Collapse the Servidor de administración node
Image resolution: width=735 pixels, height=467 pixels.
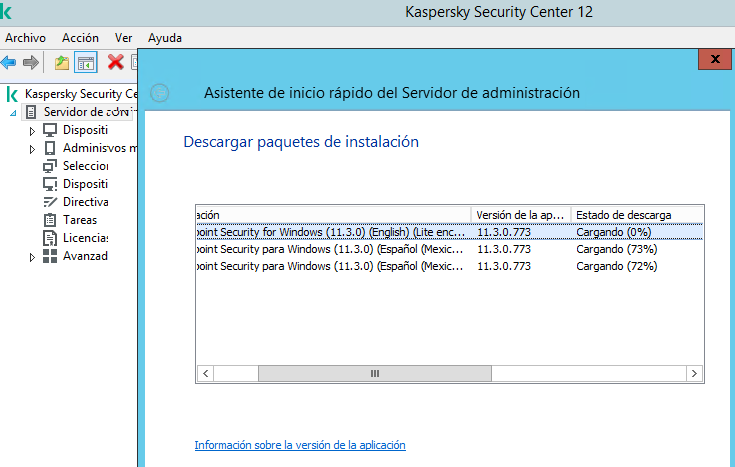pyautogui.click(x=13, y=112)
